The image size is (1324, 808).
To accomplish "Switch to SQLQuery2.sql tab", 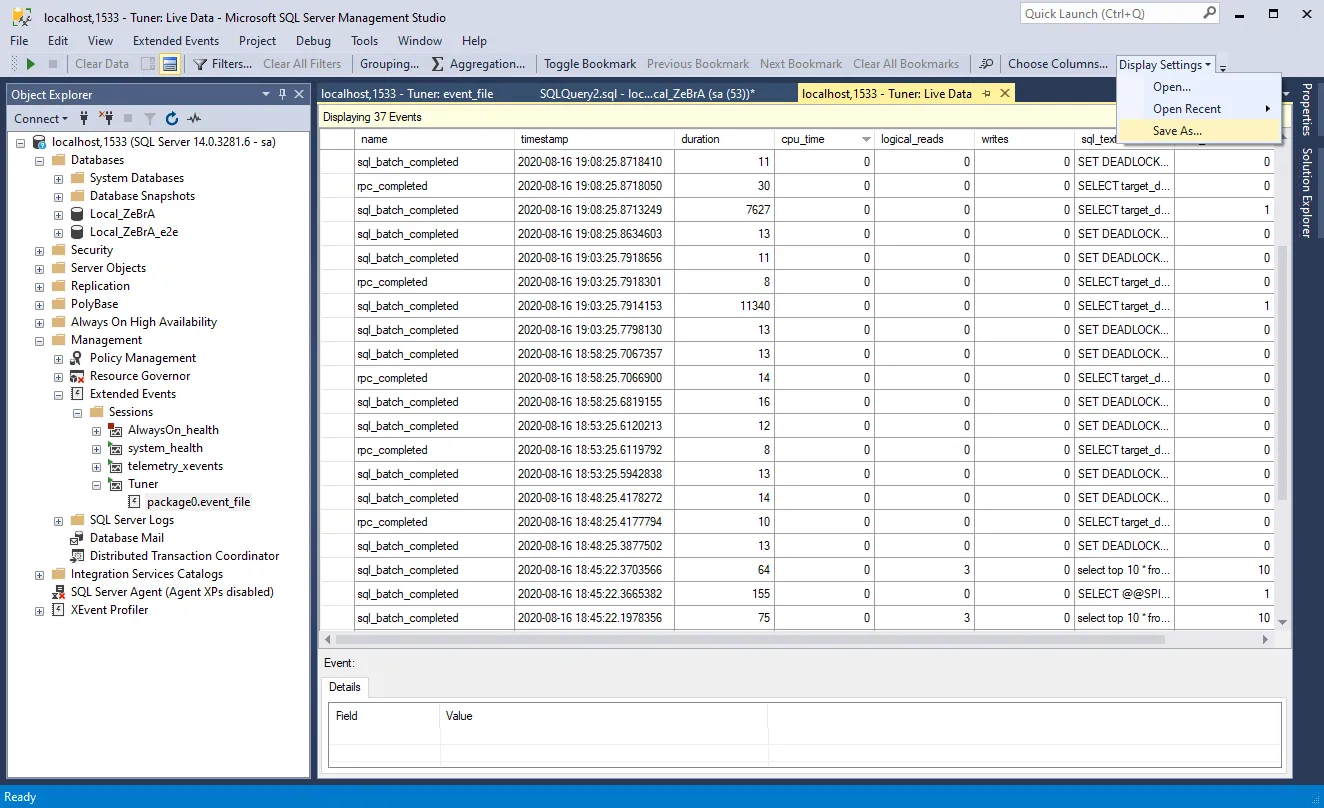I will pos(647,94).
